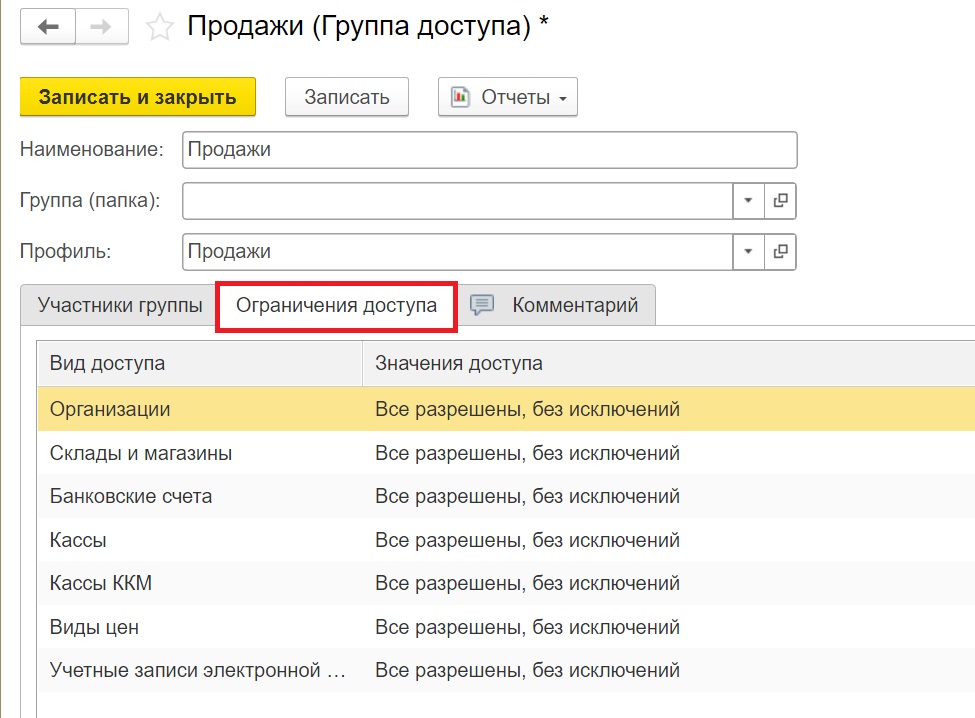The image size is (975, 718).
Task: Select the Кассы ККМ row
Action: click(506, 583)
